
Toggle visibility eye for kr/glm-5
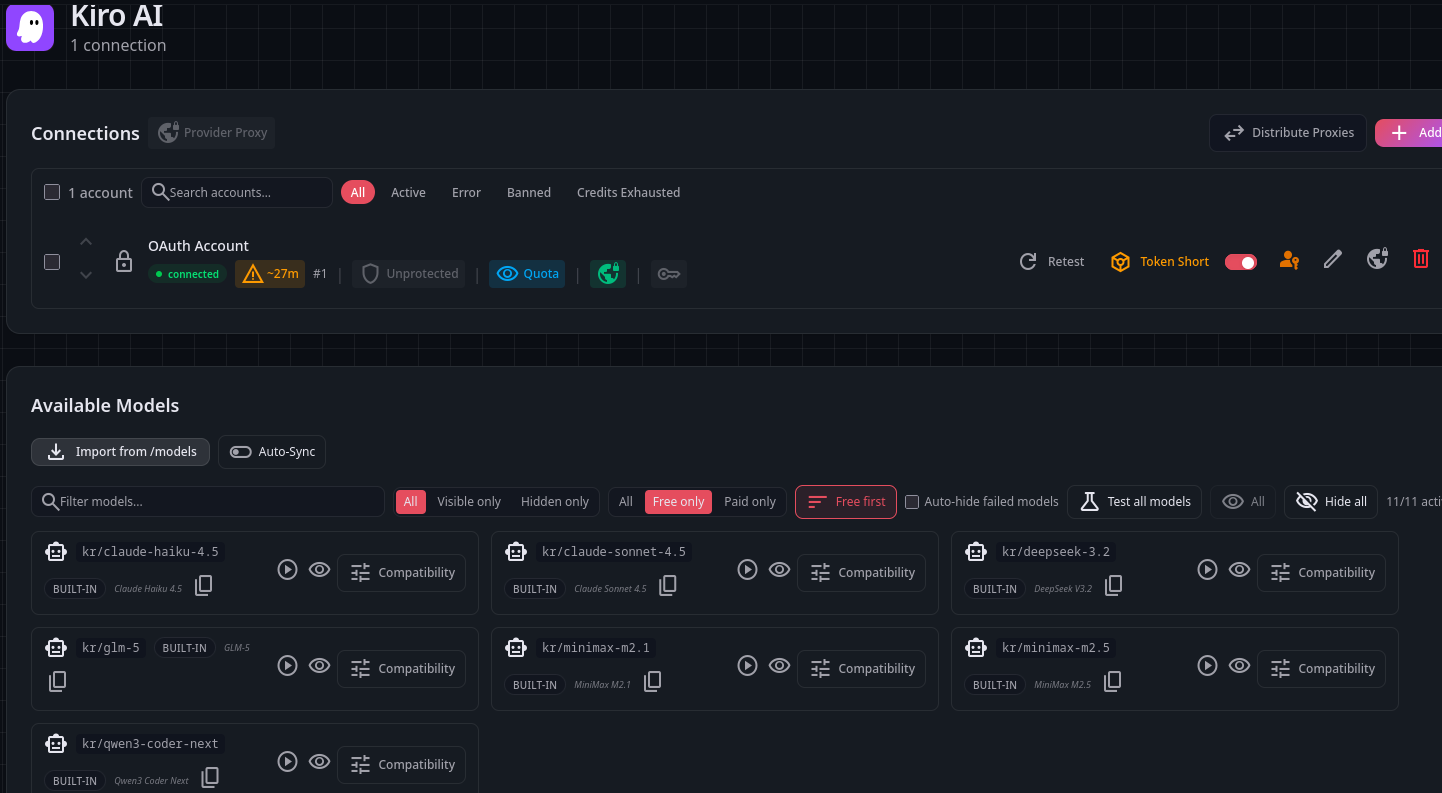point(319,665)
